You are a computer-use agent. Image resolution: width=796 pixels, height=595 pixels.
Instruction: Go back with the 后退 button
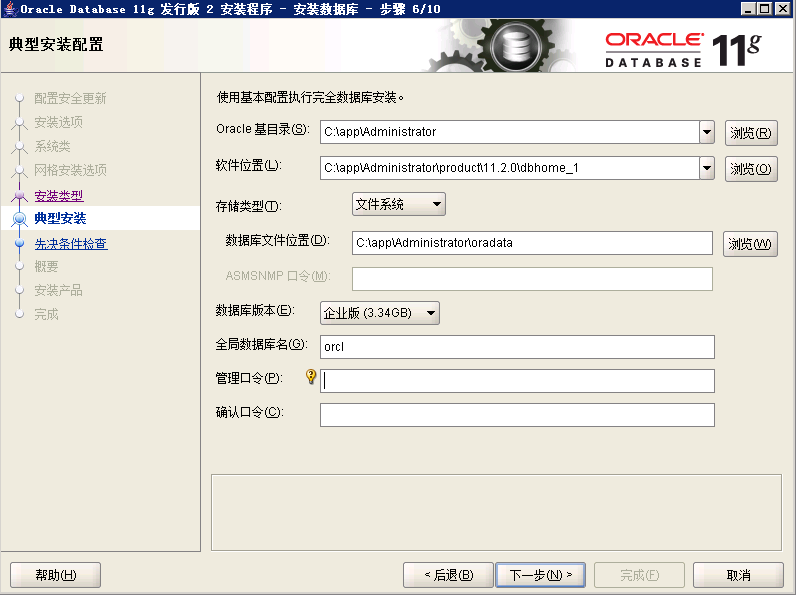[448, 575]
